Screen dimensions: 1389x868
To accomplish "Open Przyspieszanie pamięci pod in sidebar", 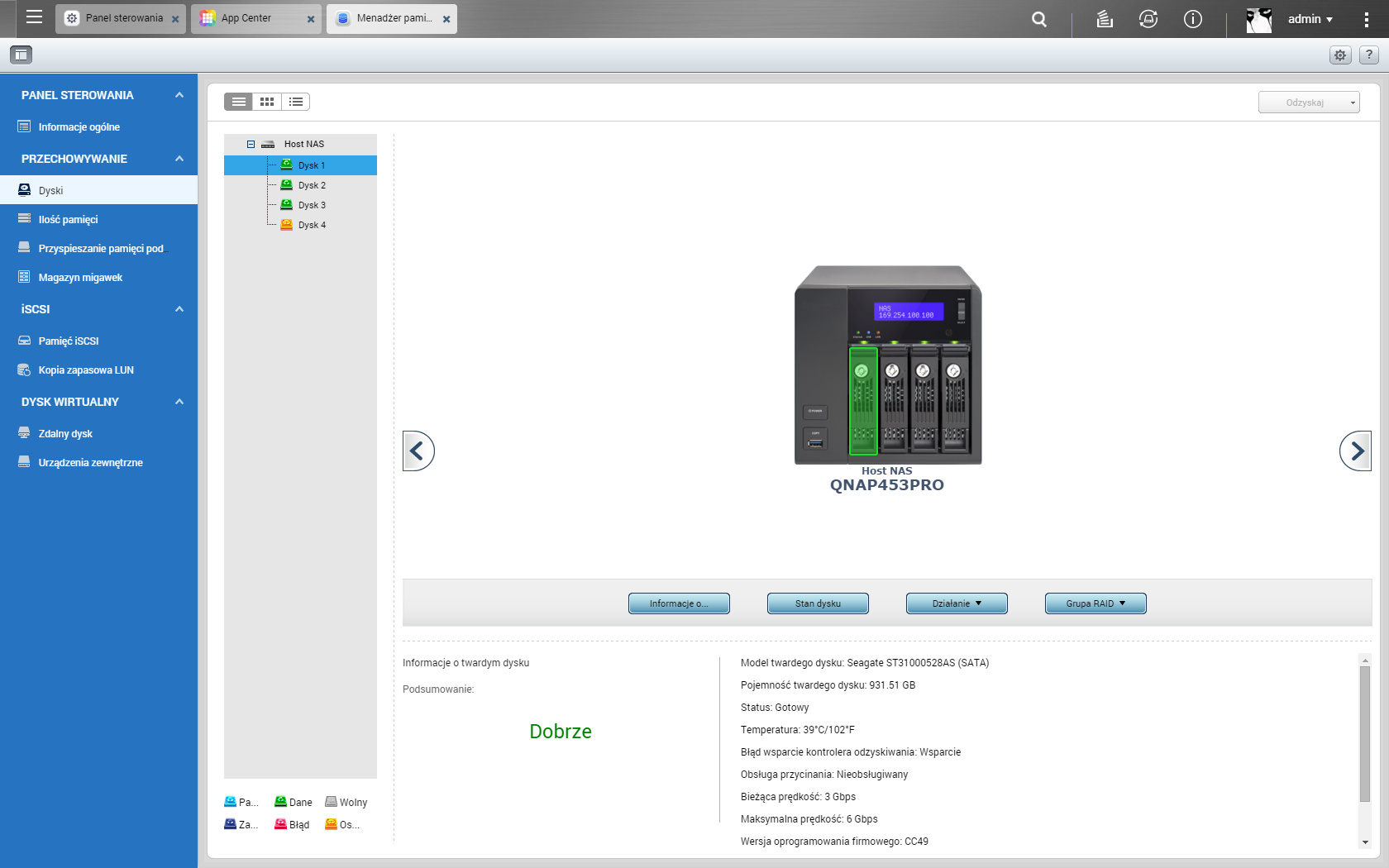I will [x=98, y=248].
